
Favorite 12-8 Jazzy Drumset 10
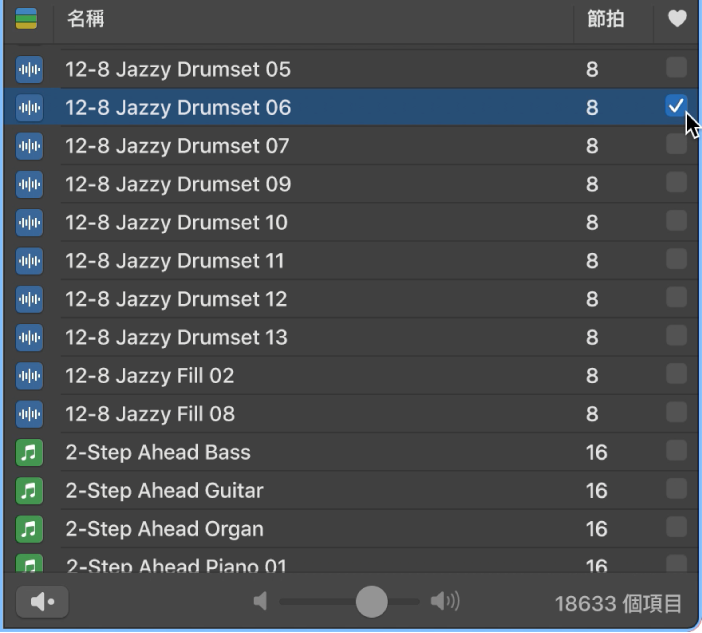[x=676, y=221]
